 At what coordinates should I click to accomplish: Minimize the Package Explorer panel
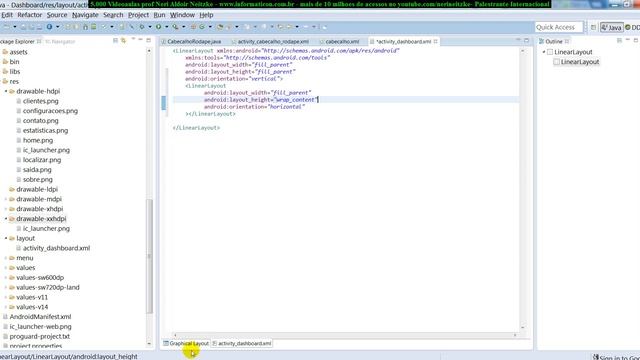pyautogui.click(x=140, y=40)
